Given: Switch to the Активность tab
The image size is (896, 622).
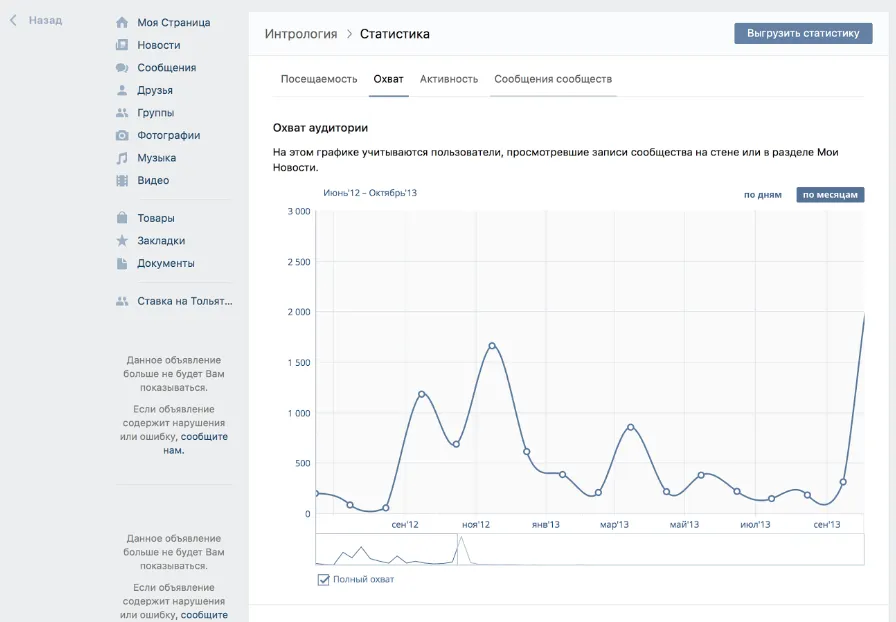Looking at the screenshot, I should point(449,79).
